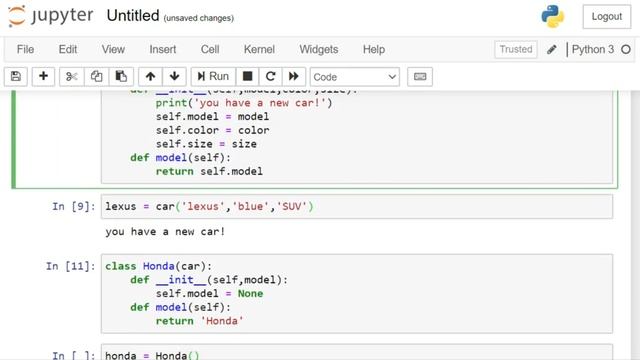Insert a cell below with plus icon
This screenshot has height=360, width=640.
point(43,76)
